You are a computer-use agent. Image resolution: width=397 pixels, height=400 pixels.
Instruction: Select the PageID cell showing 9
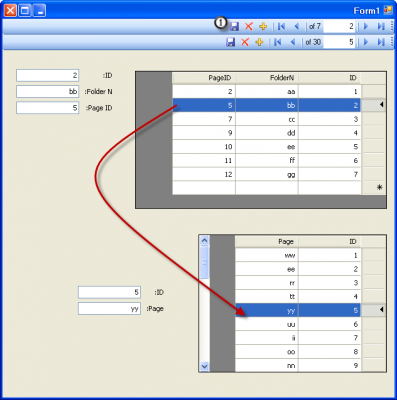204,133
